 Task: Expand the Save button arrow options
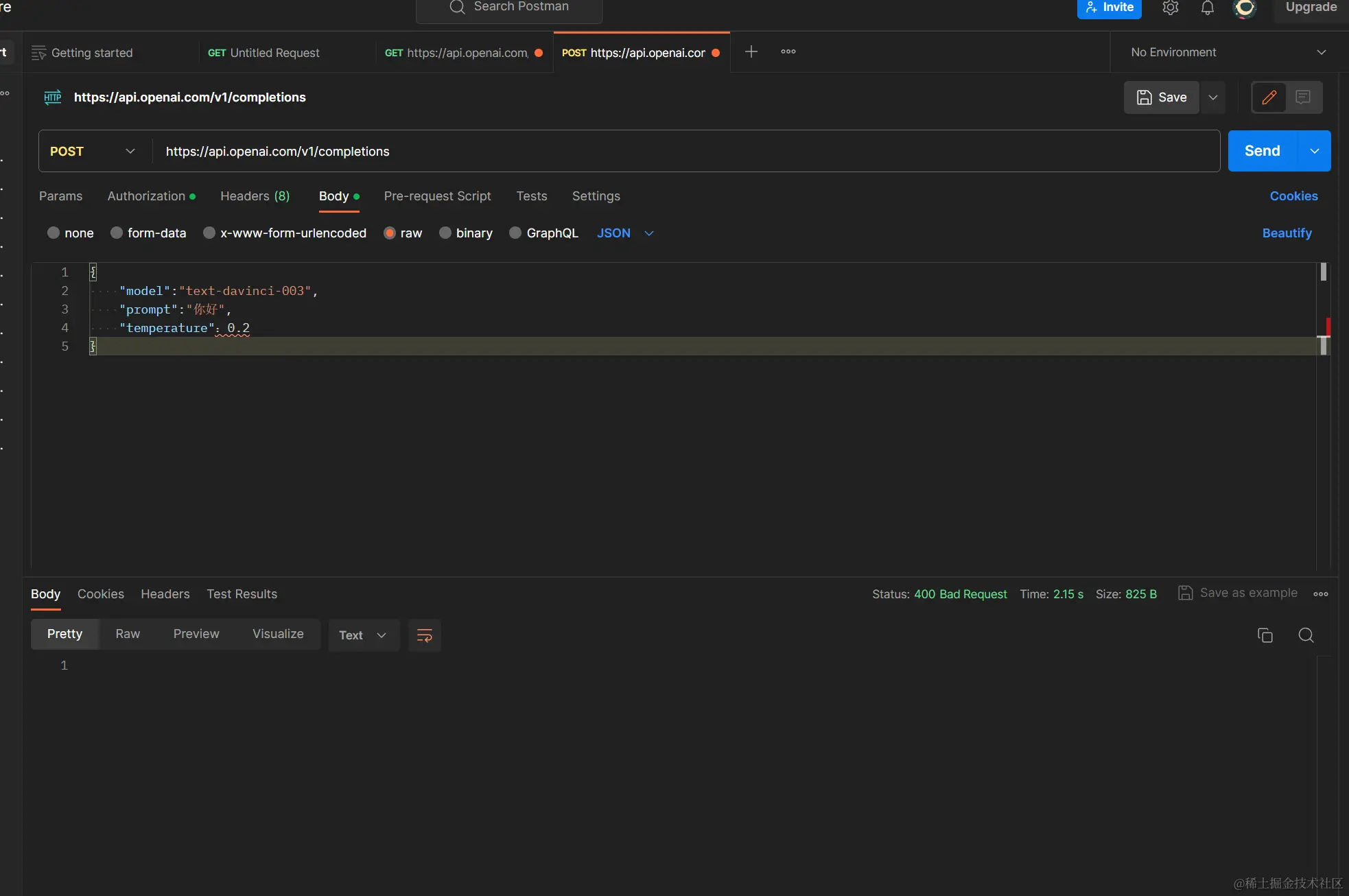[1213, 97]
